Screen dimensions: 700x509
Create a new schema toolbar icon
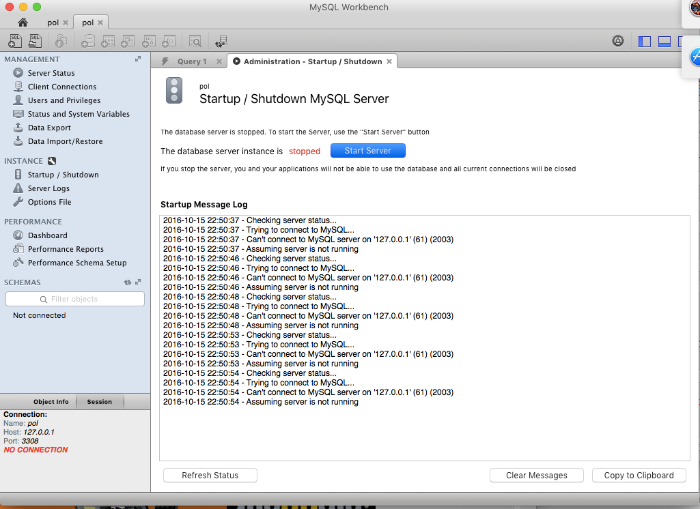tap(88, 41)
